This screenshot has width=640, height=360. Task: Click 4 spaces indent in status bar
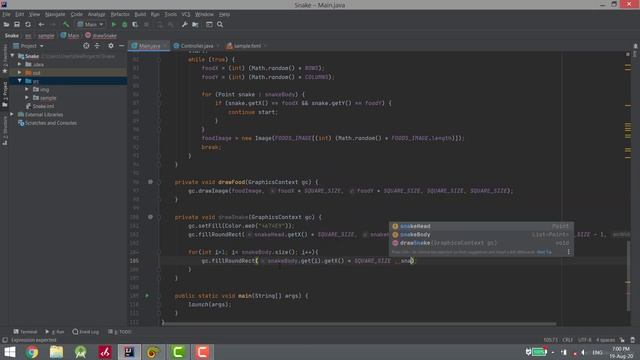pos(605,340)
